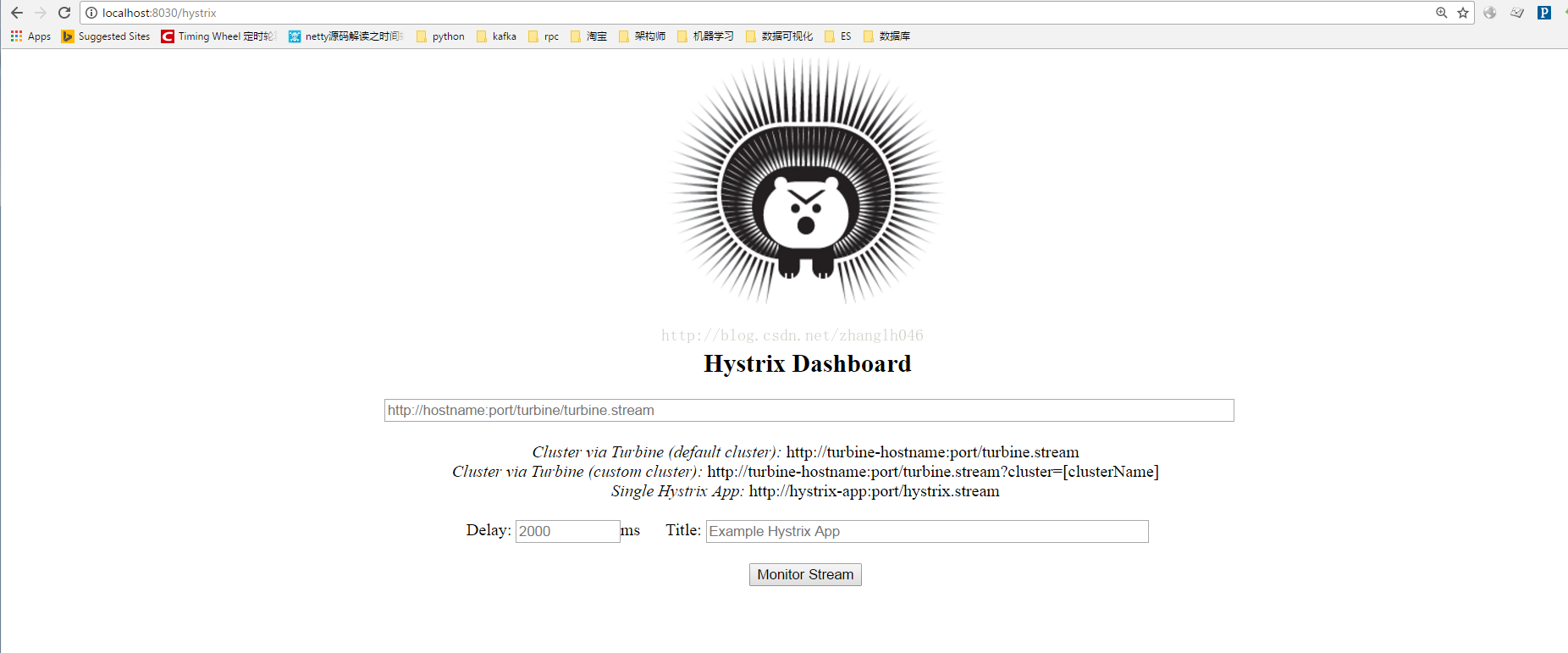The height and width of the screenshot is (653, 1568).
Task: Open the ES bookmarks folder
Action: 838,36
